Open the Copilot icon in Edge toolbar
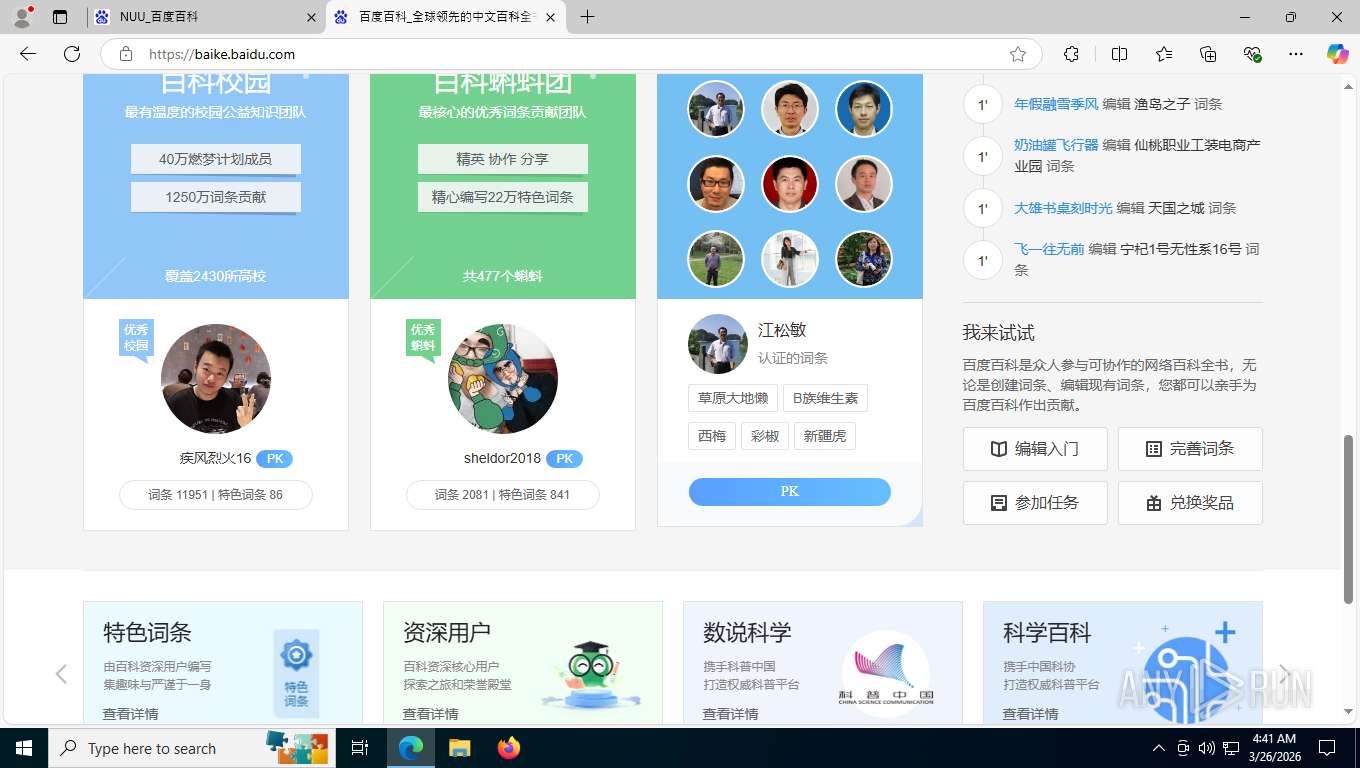 pyautogui.click(x=1337, y=54)
